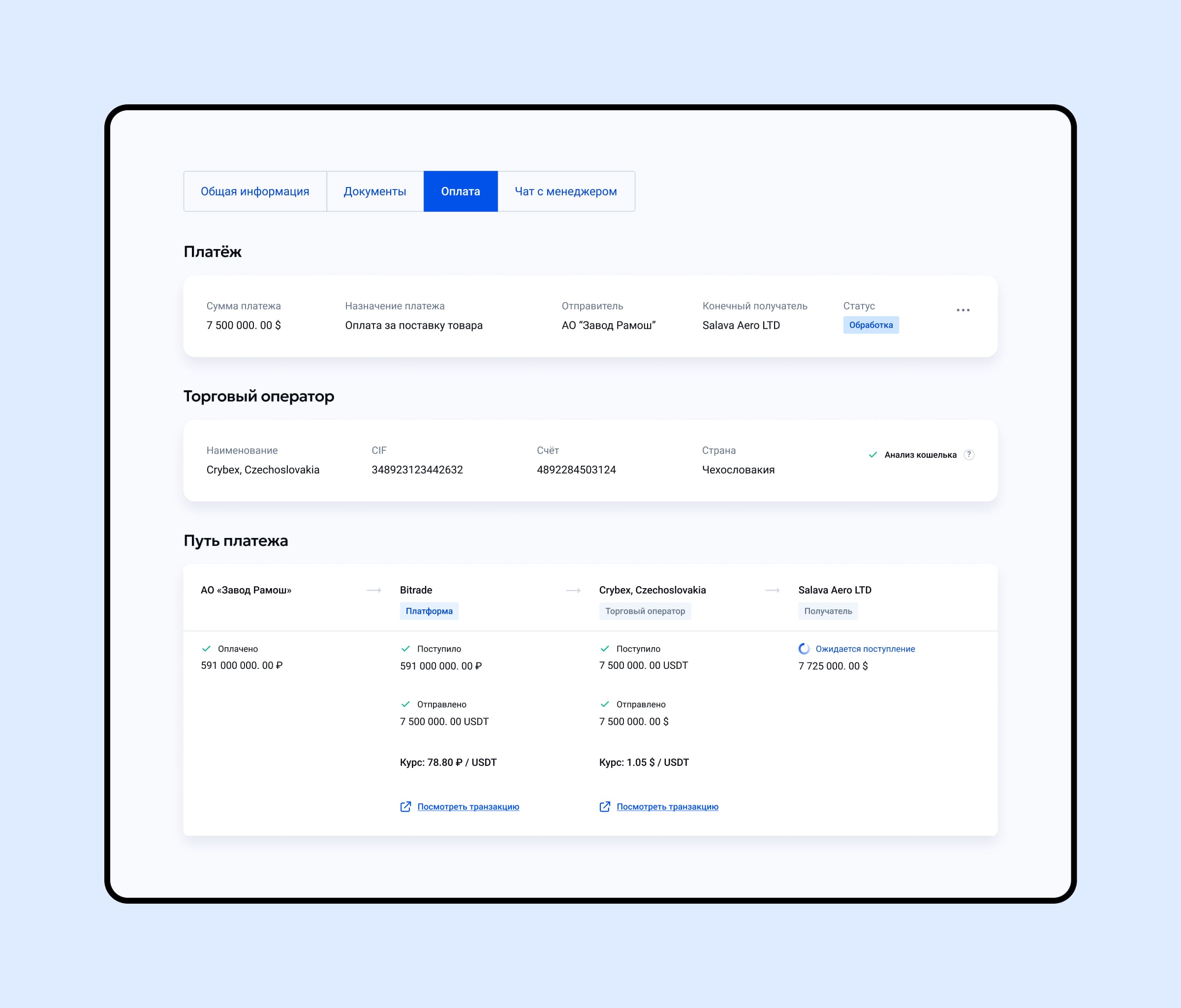Click the external link icon under Crybex

(x=605, y=807)
